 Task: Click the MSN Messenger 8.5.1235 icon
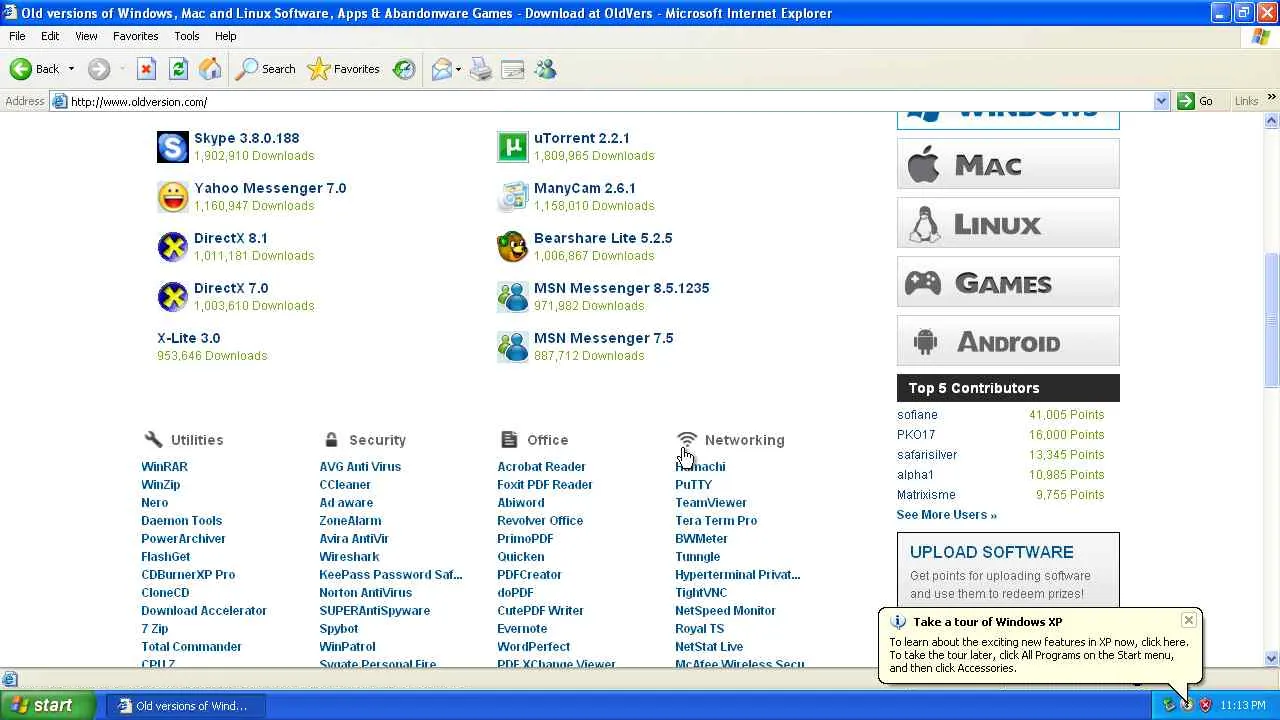(x=513, y=297)
